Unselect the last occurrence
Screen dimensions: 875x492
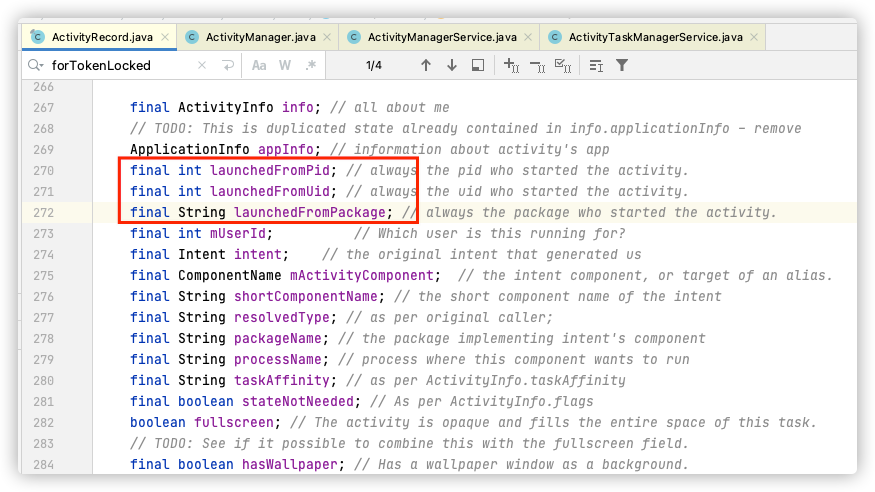[x=537, y=66]
